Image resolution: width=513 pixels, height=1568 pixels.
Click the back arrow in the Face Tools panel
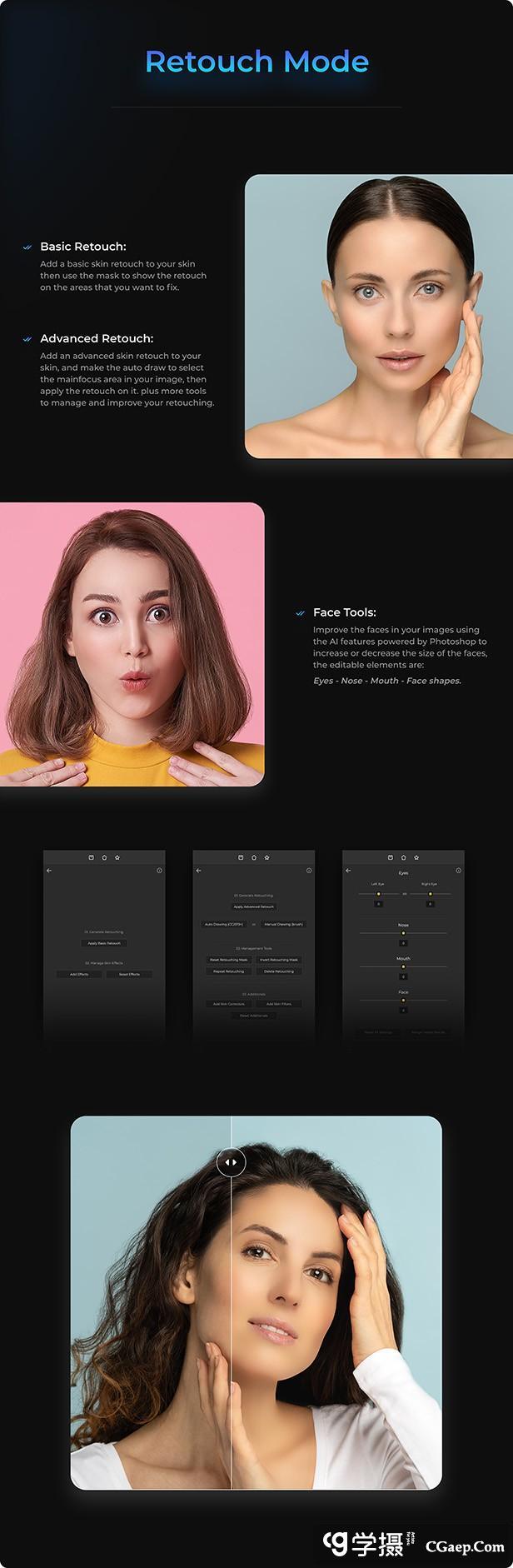(x=348, y=871)
